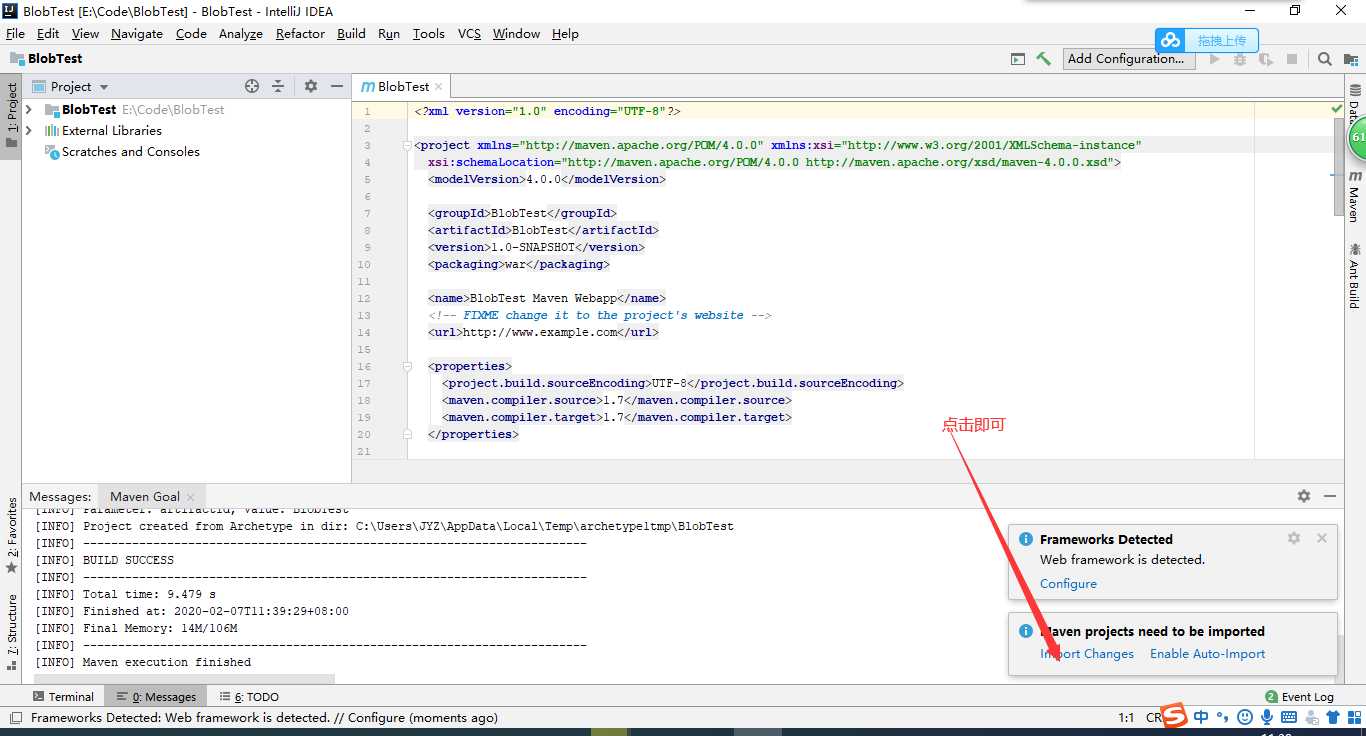This screenshot has height=736, width=1366.
Task: Open Search Everywhere magnifier icon
Action: click(1324, 59)
